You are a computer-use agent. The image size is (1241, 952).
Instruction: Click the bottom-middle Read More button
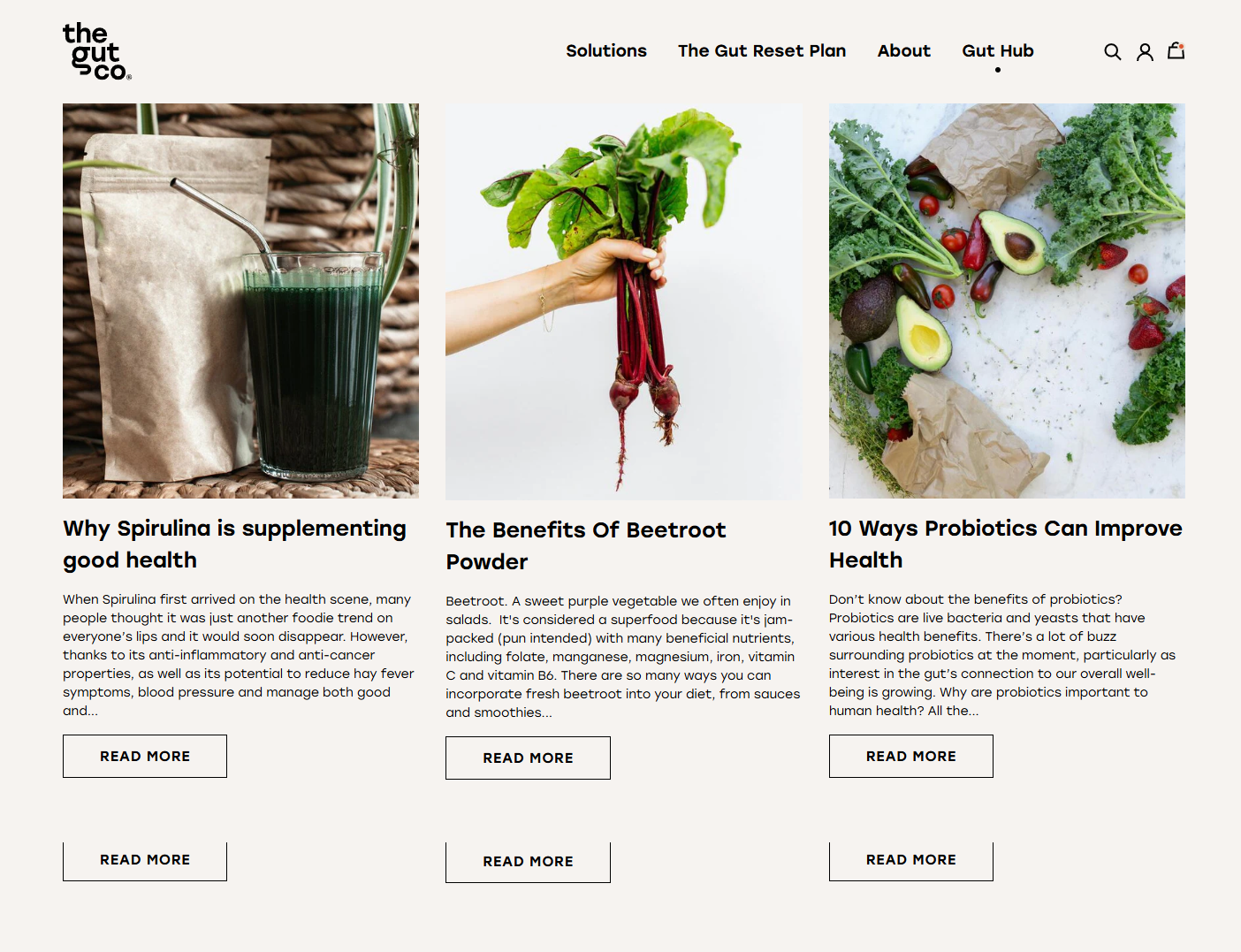point(528,863)
